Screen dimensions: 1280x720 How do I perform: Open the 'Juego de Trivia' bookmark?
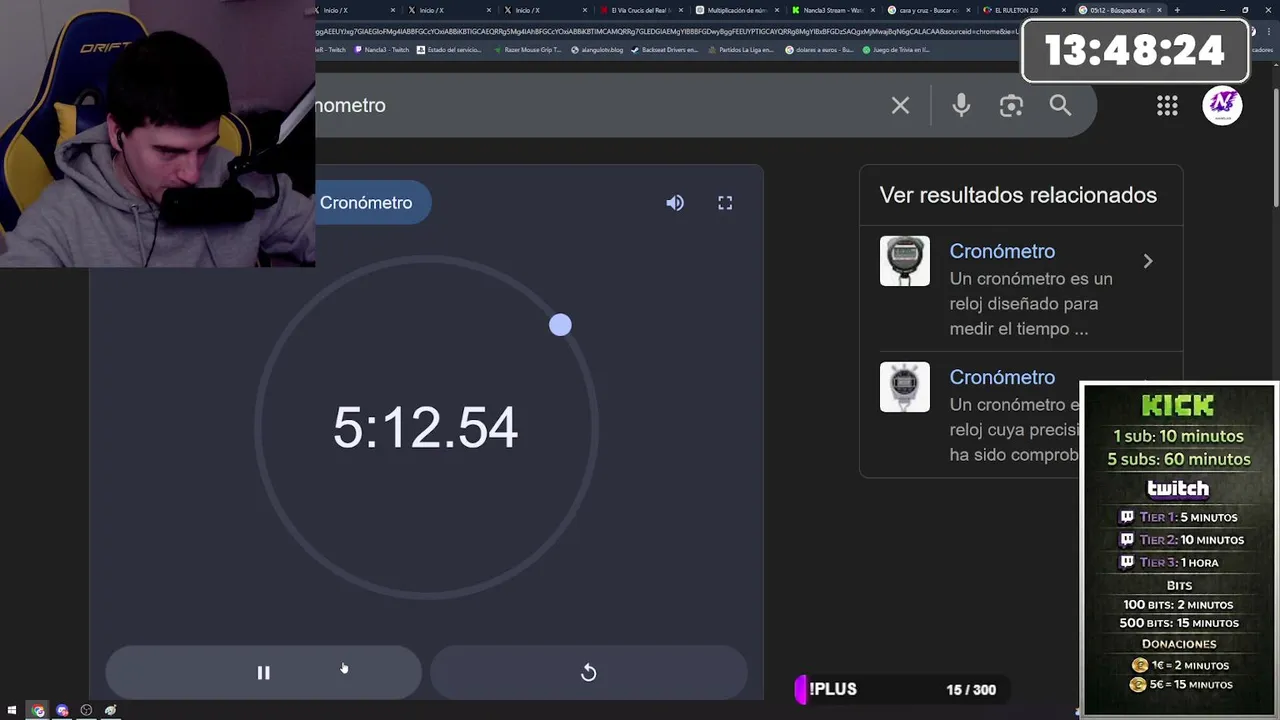[897, 49]
